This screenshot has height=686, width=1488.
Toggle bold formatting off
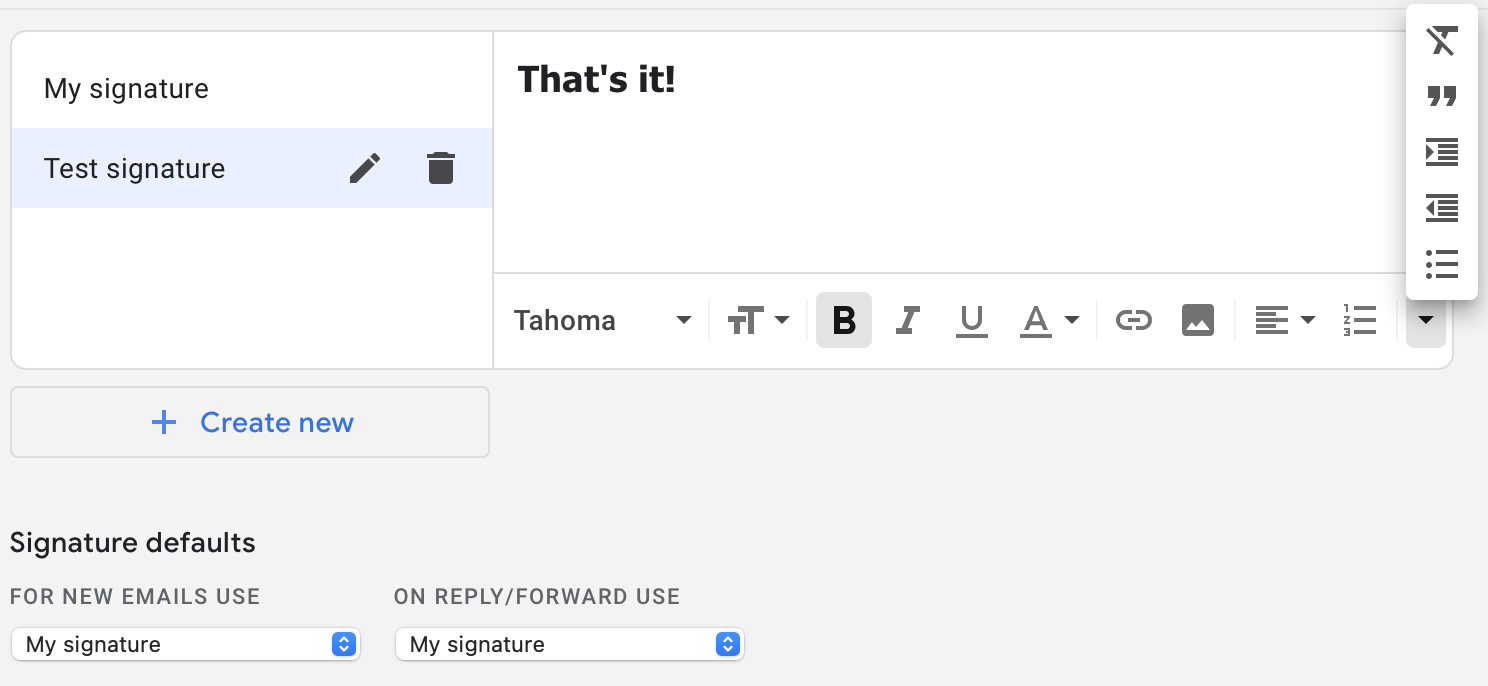click(x=844, y=320)
